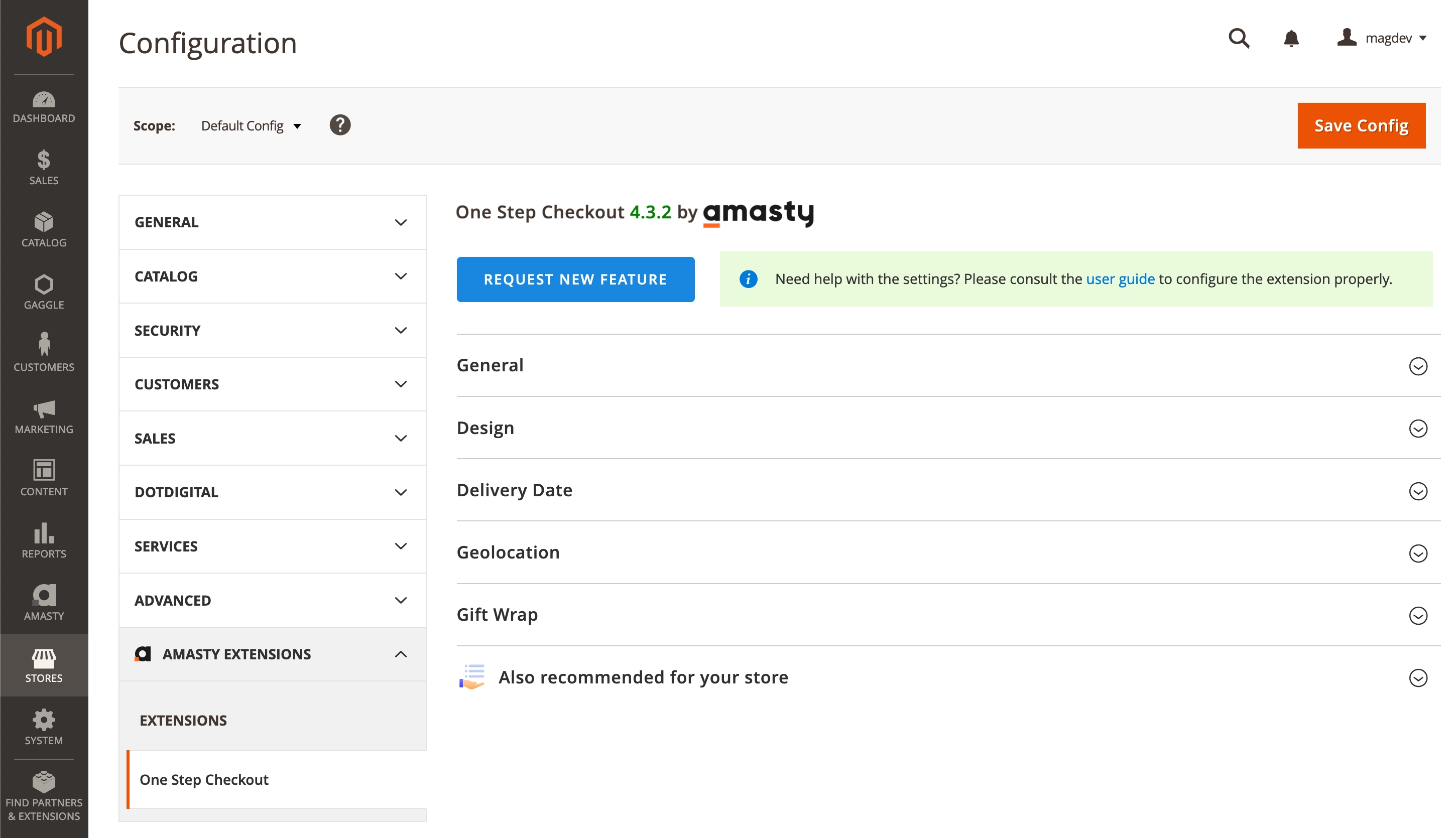The width and height of the screenshot is (1456, 838).
Task: Open the search magnifier icon
Action: pos(1239,38)
